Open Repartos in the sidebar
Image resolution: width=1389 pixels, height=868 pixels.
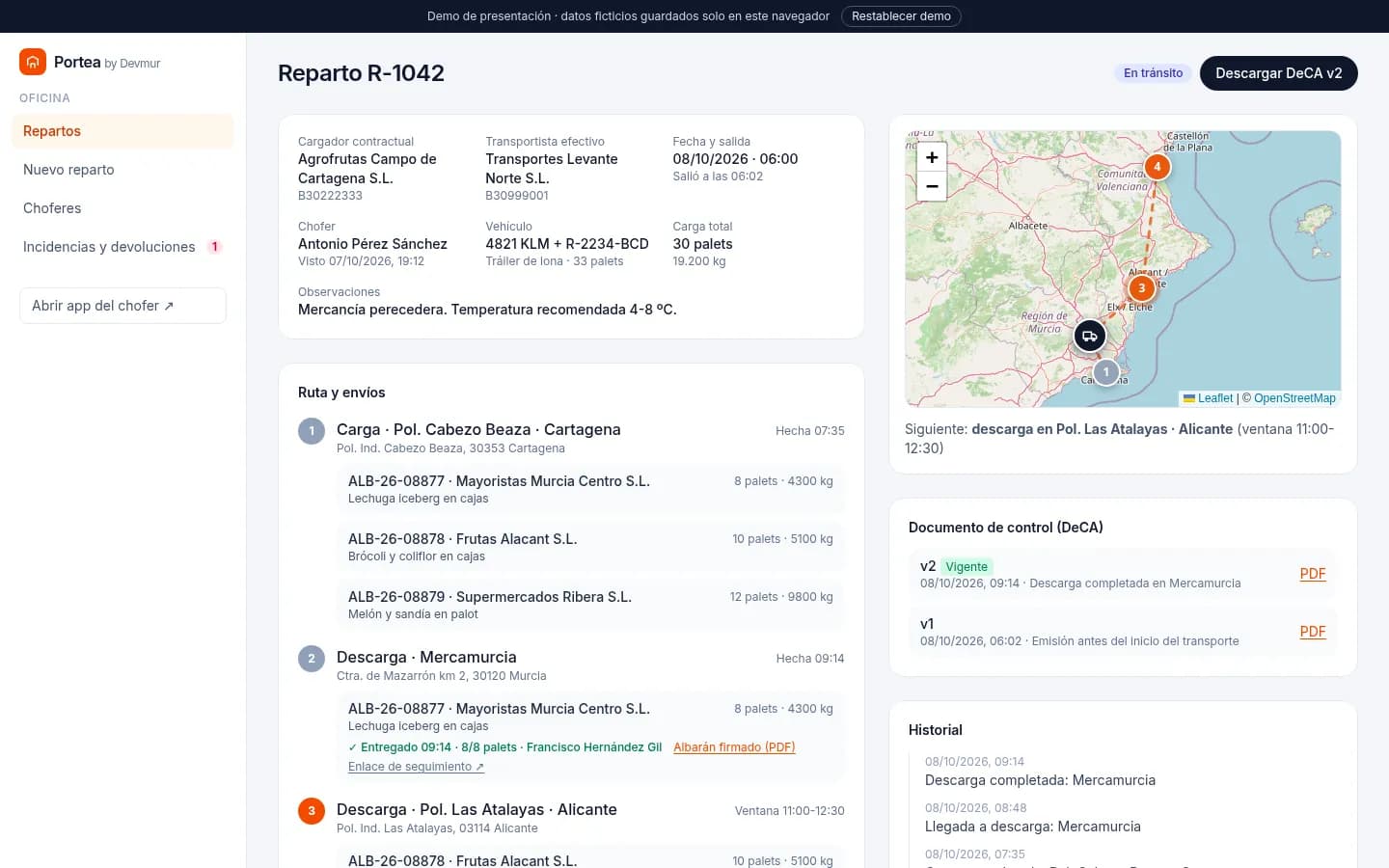(123, 131)
